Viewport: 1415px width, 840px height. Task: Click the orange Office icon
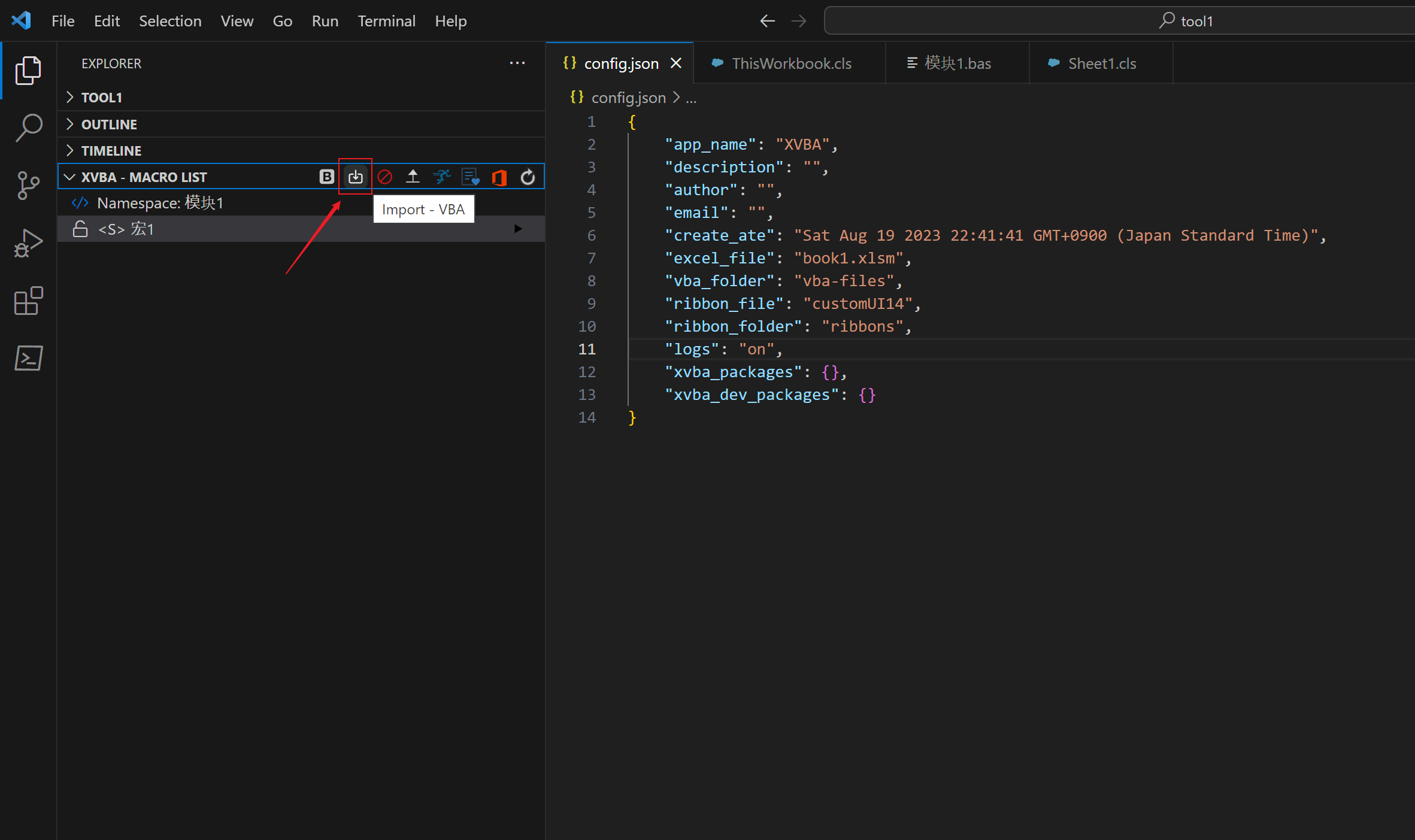click(499, 177)
